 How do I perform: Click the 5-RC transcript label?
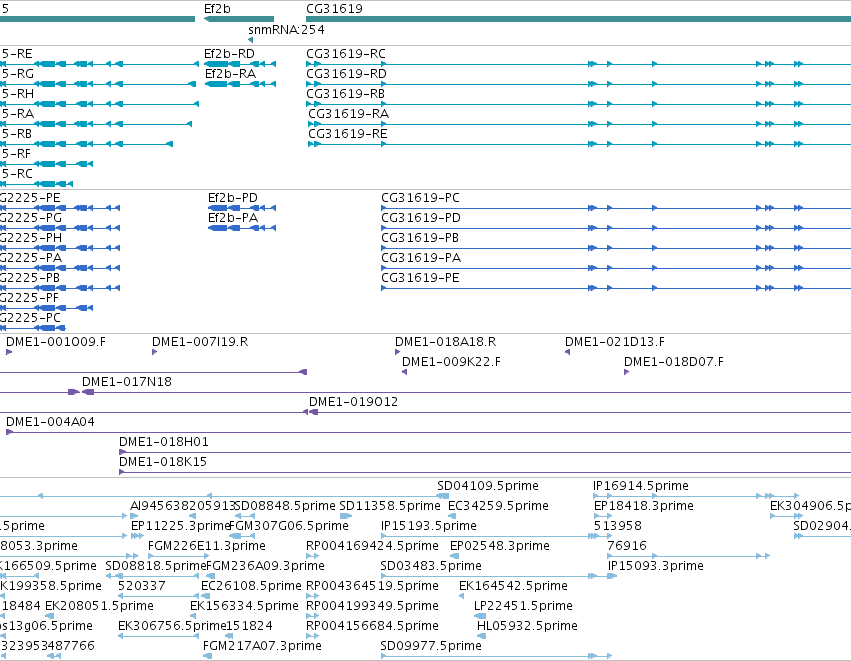(17, 174)
